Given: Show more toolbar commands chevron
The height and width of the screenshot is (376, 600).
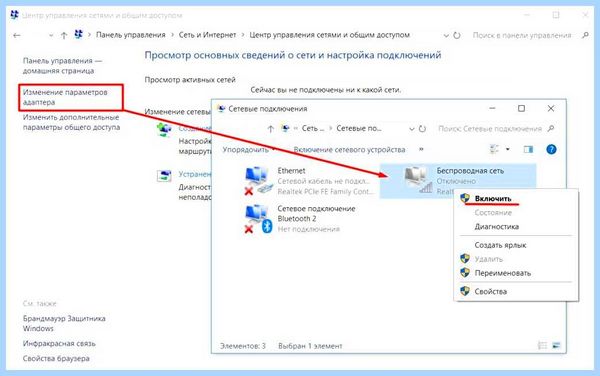Looking at the screenshot, I should coord(421,149).
